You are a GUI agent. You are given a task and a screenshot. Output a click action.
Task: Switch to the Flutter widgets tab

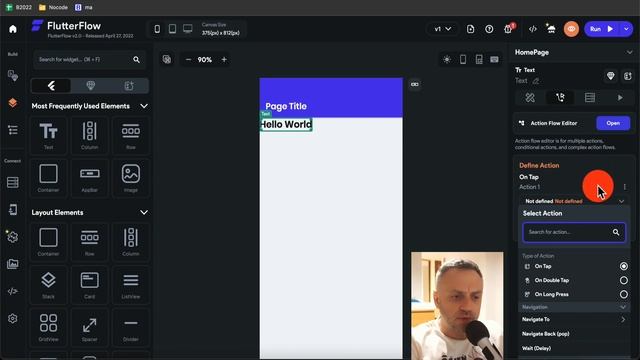pos(51,86)
